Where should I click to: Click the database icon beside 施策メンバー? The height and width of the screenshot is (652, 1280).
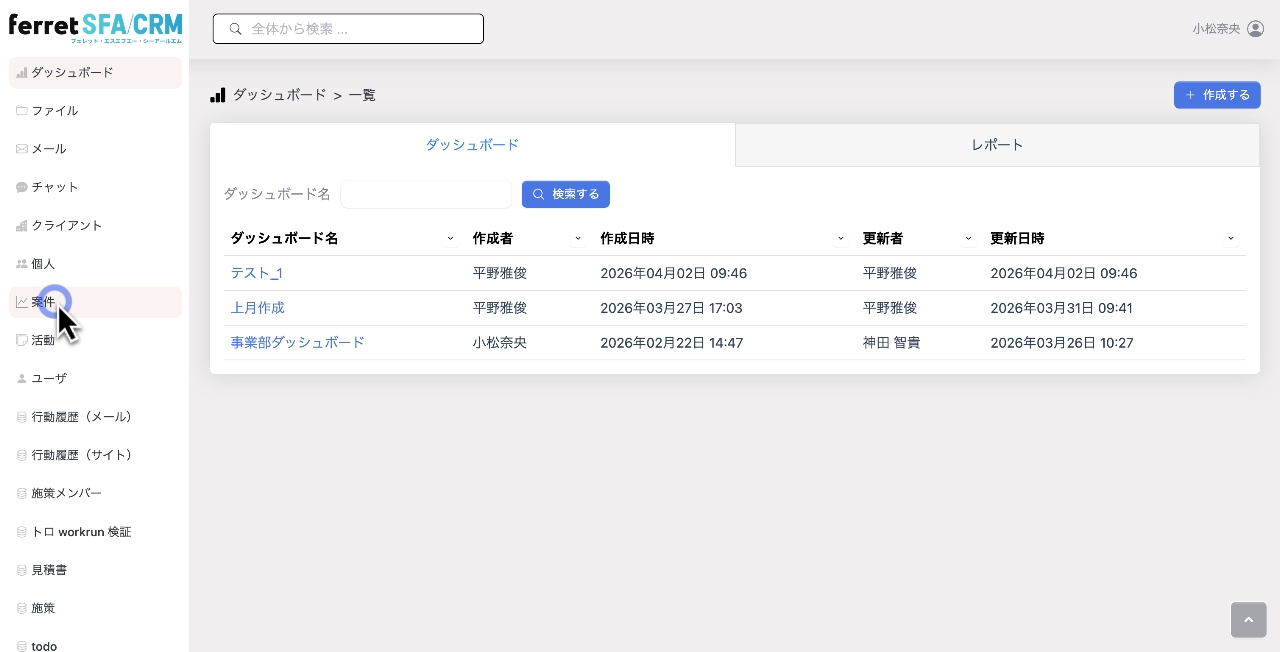(x=22, y=493)
